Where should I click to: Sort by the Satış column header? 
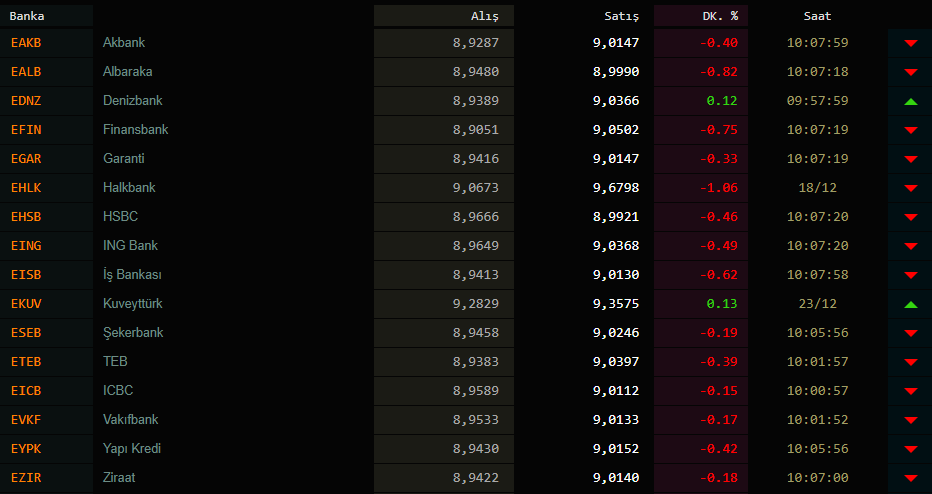pyautogui.click(x=621, y=16)
